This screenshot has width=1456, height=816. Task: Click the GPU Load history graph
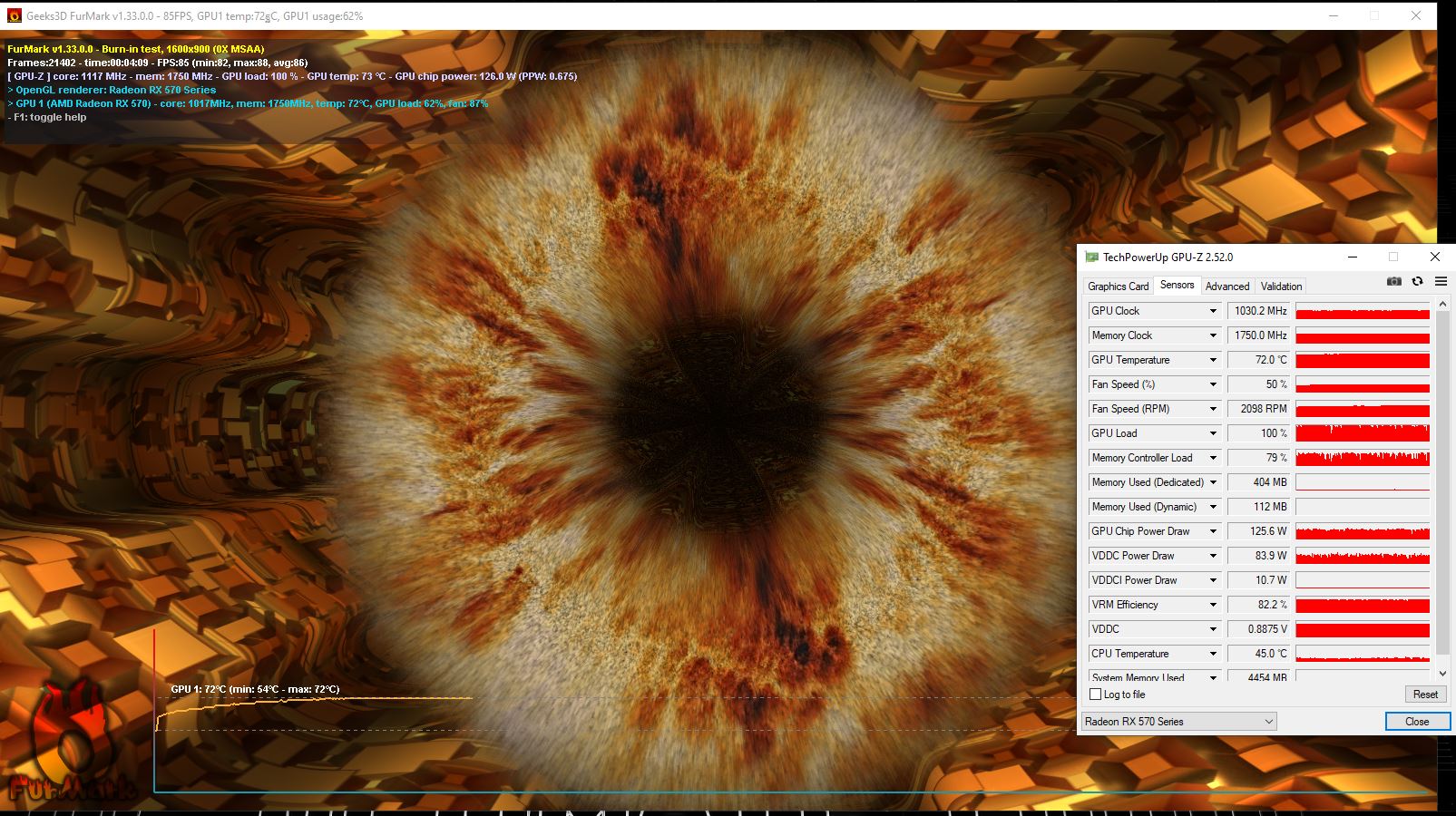(x=1362, y=433)
